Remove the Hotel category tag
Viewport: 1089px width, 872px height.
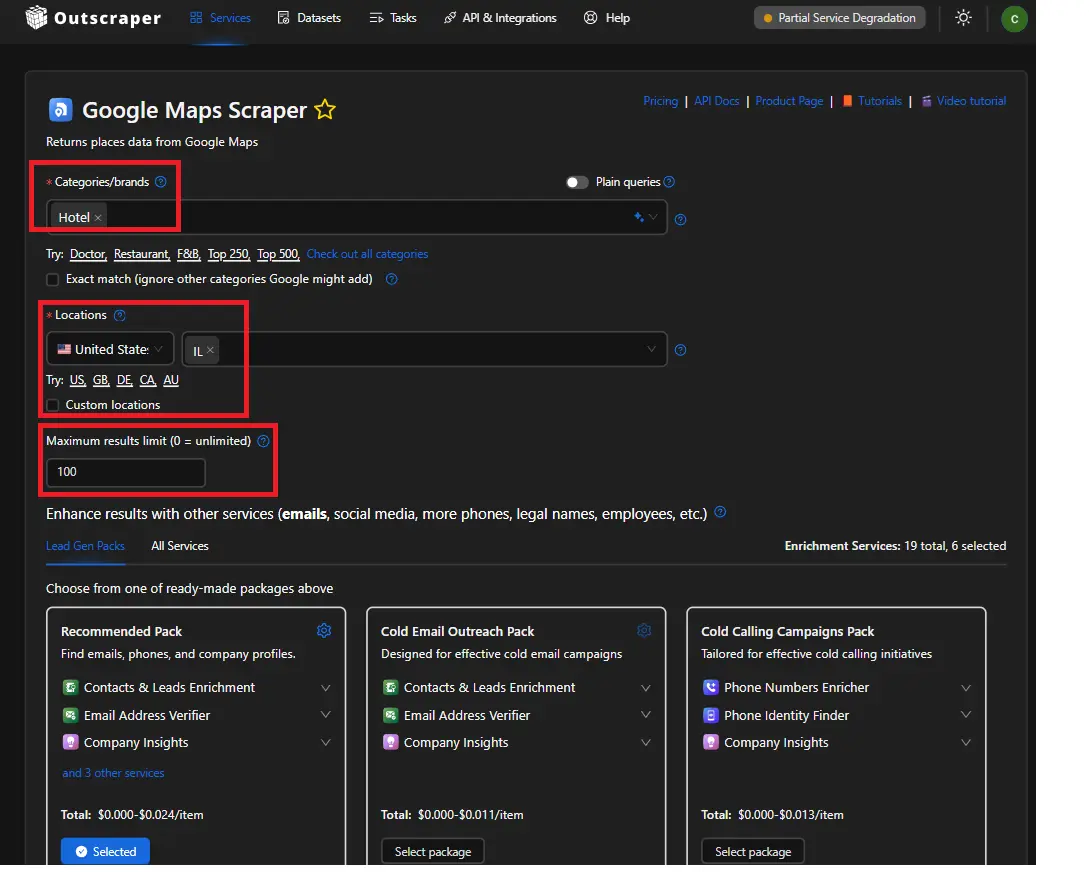[x=98, y=218]
